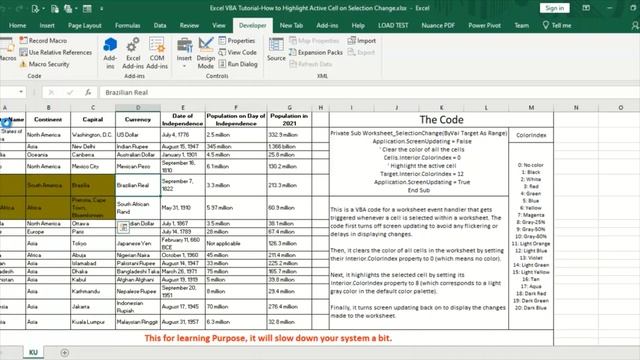This screenshot has height=360, width=640.
Task: Select the Developer tab
Action: (x=253, y=25)
